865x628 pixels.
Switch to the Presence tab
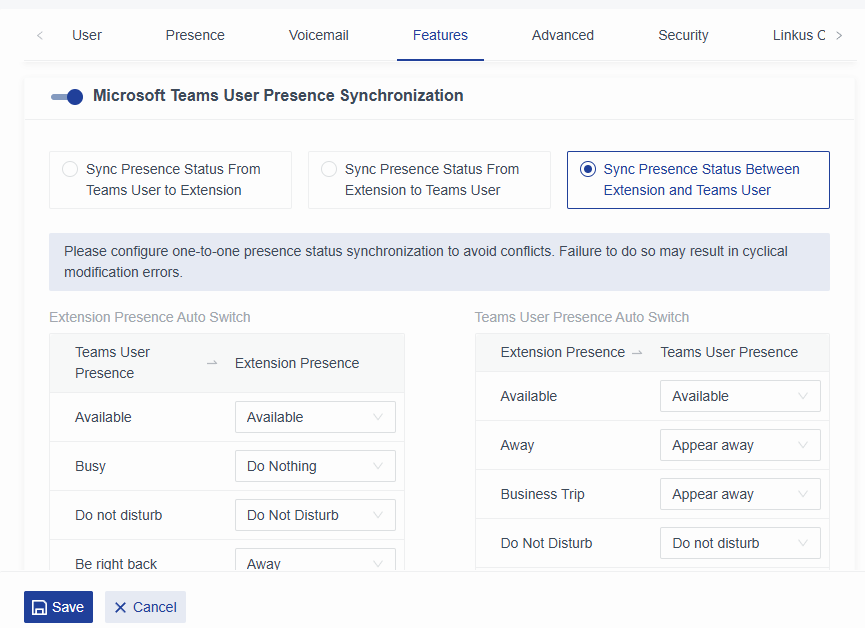195,35
